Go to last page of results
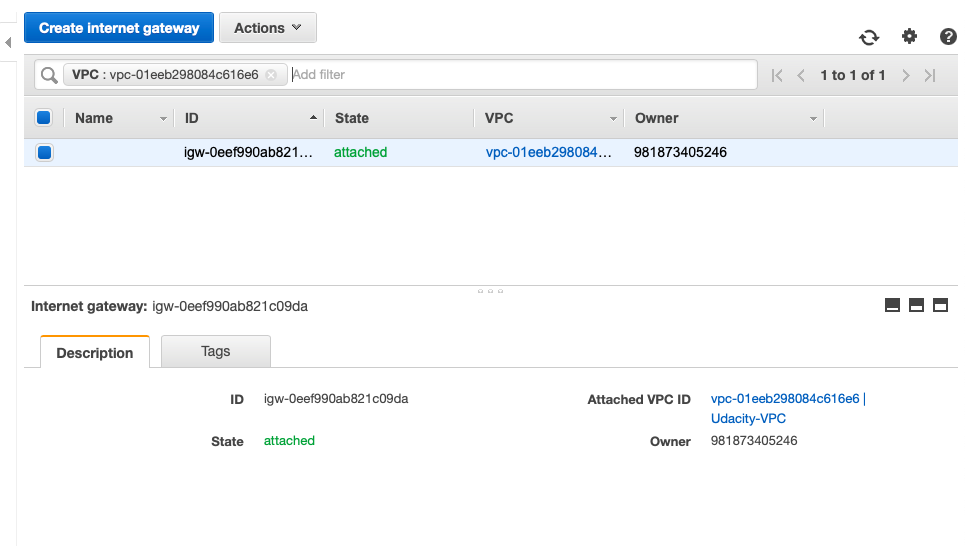Screen dimensions: 965x546 tap(930, 75)
